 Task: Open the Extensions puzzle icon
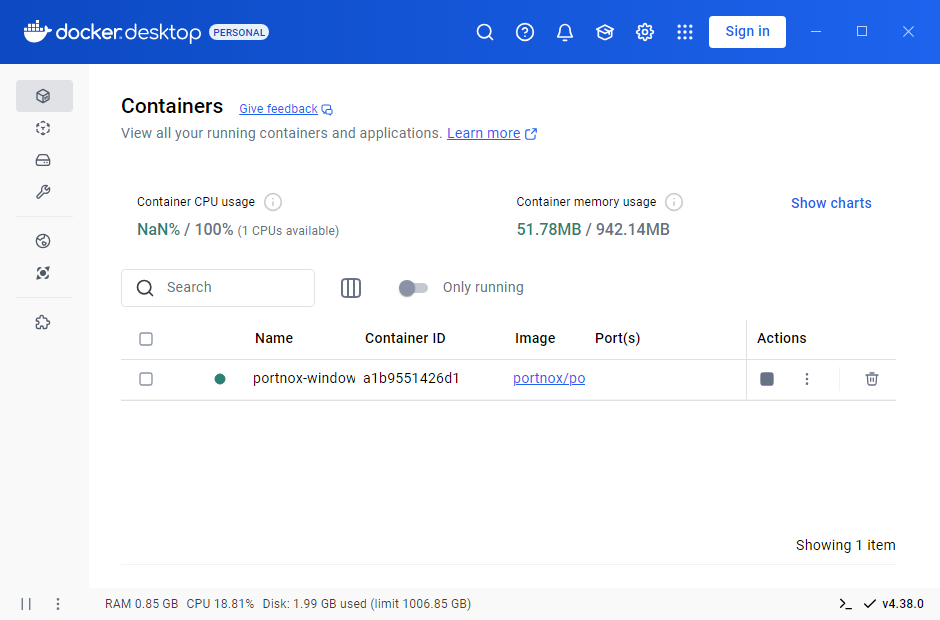point(43,323)
